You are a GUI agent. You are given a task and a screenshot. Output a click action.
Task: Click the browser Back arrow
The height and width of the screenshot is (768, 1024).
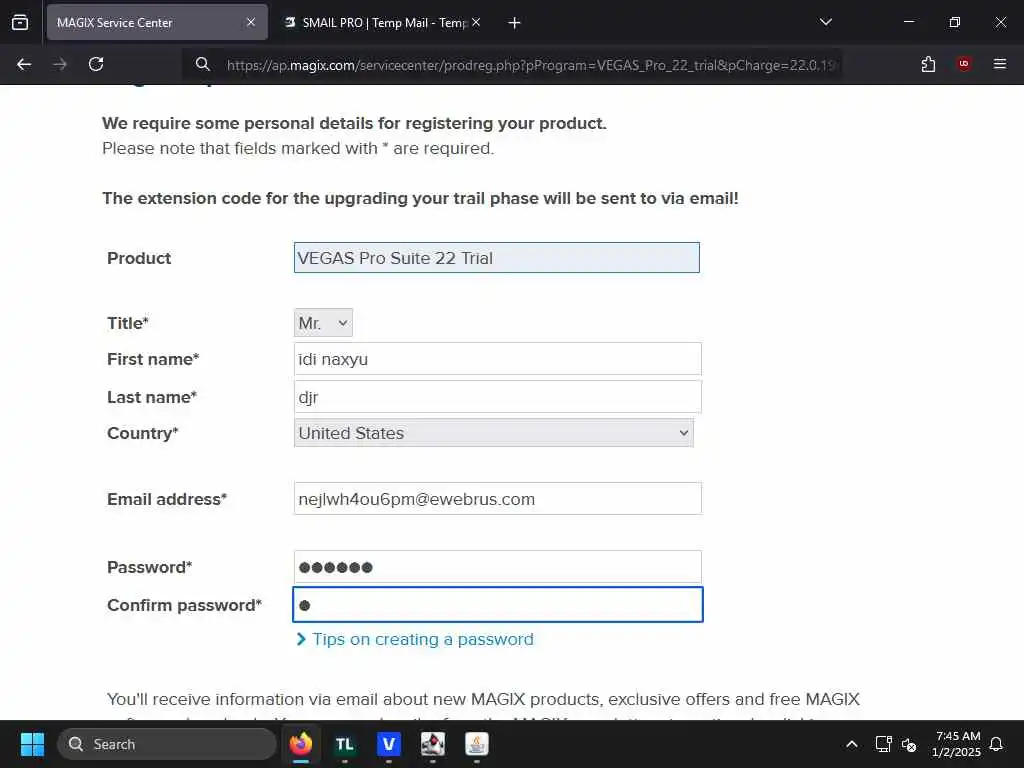24,64
